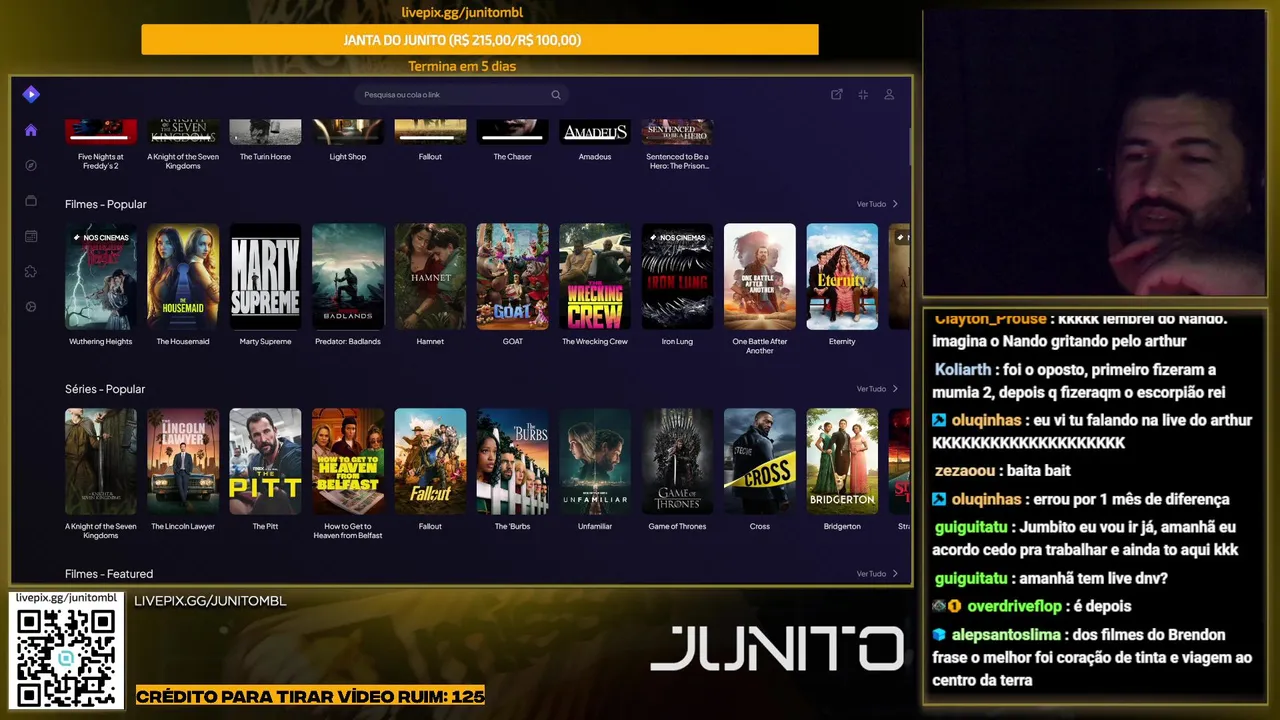Click the 'Five Nights at Freddy's 2' title

(101, 161)
